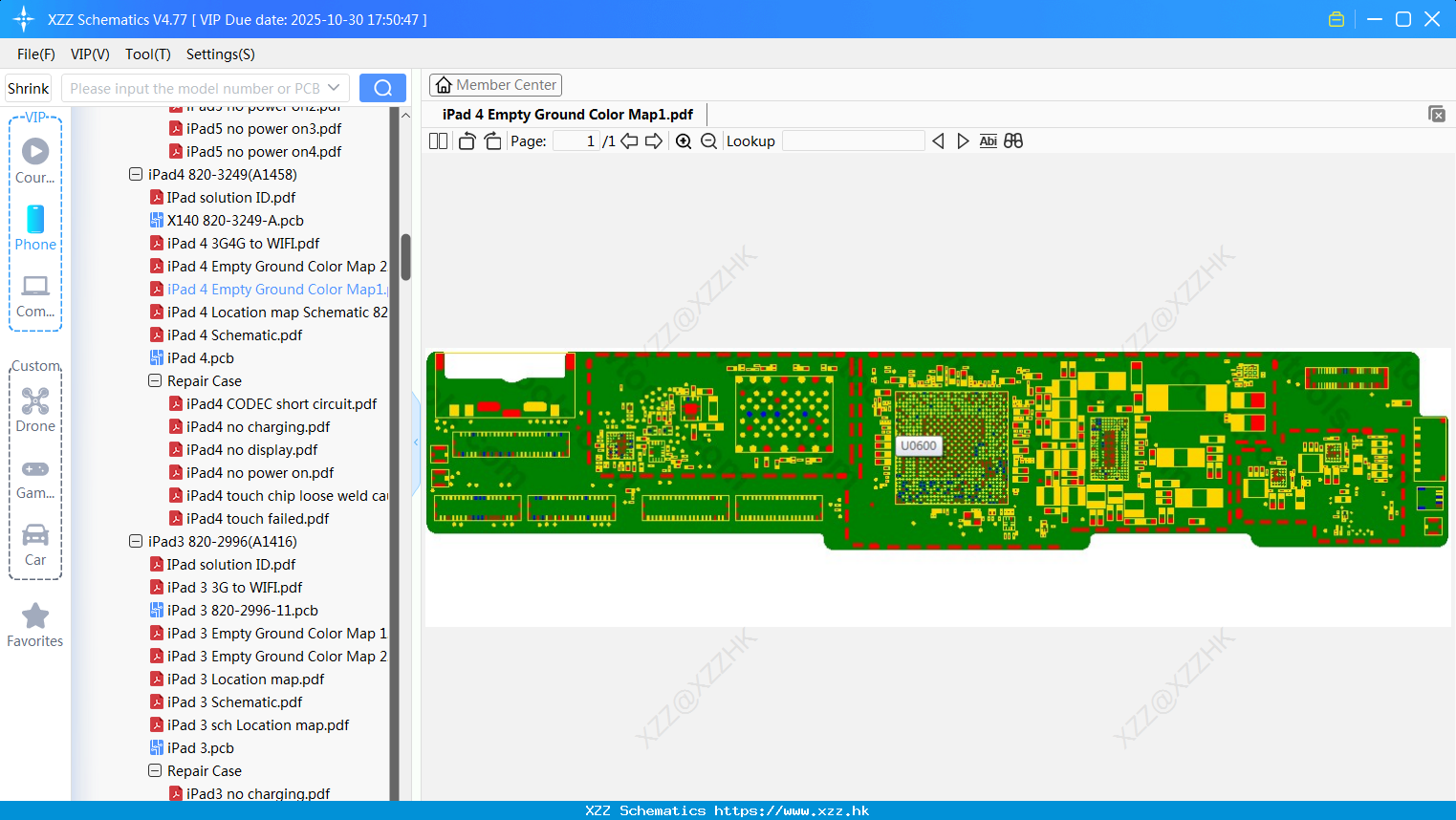Find previous lookup result triangle
This screenshot has height=820, width=1456.
coord(938,141)
